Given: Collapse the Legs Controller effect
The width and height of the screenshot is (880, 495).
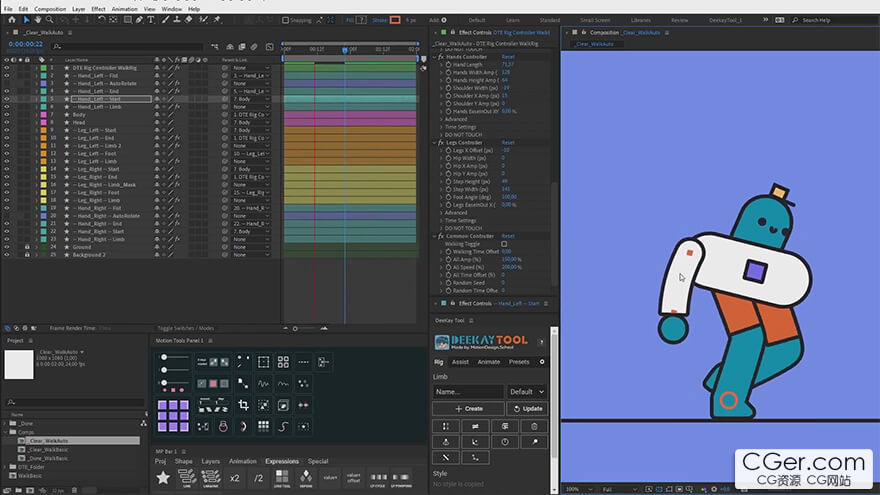Looking at the screenshot, I should click(435, 143).
